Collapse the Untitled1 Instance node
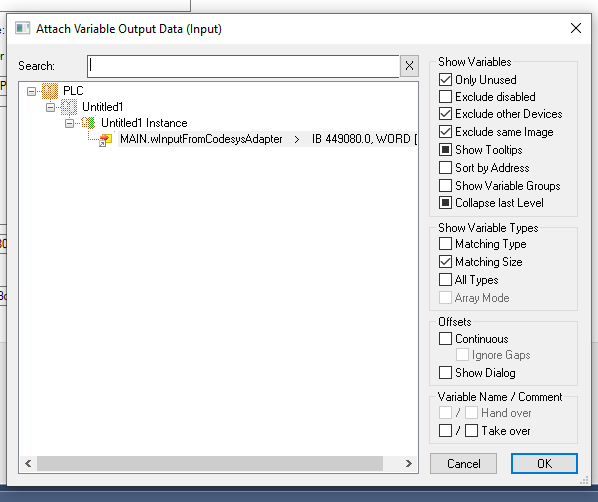 [69, 123]
